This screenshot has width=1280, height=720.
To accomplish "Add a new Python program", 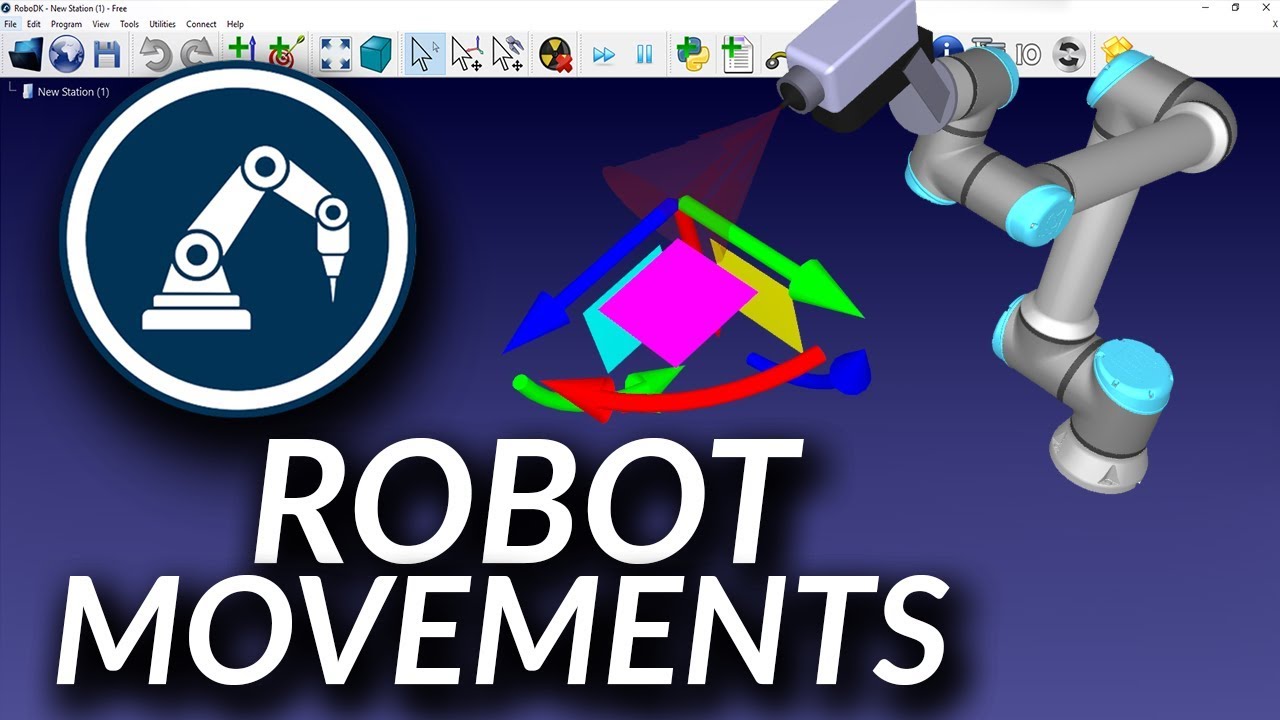I will tap(692, 54).
